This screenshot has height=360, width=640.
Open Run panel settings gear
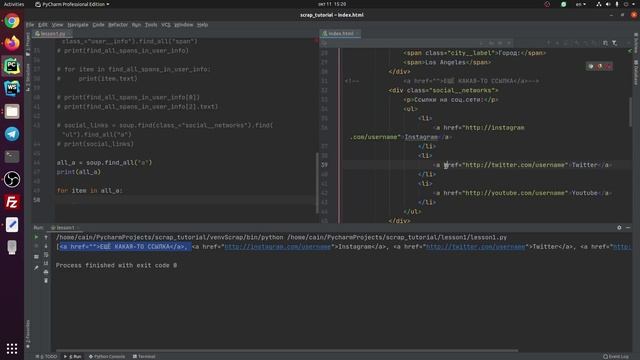pos(619,228)
